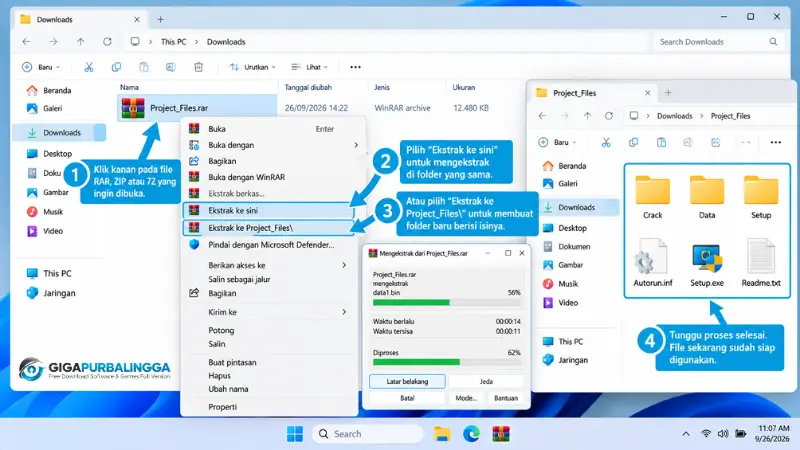Click Paste icon in Project_Files window toolbar
Screen dimensions: 800x450
coord(661,142)
